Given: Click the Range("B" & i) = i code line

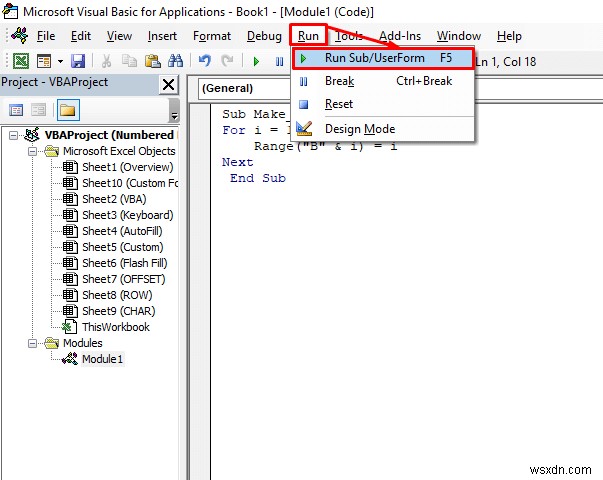Looking at the screenshot, I should (325, 147).
